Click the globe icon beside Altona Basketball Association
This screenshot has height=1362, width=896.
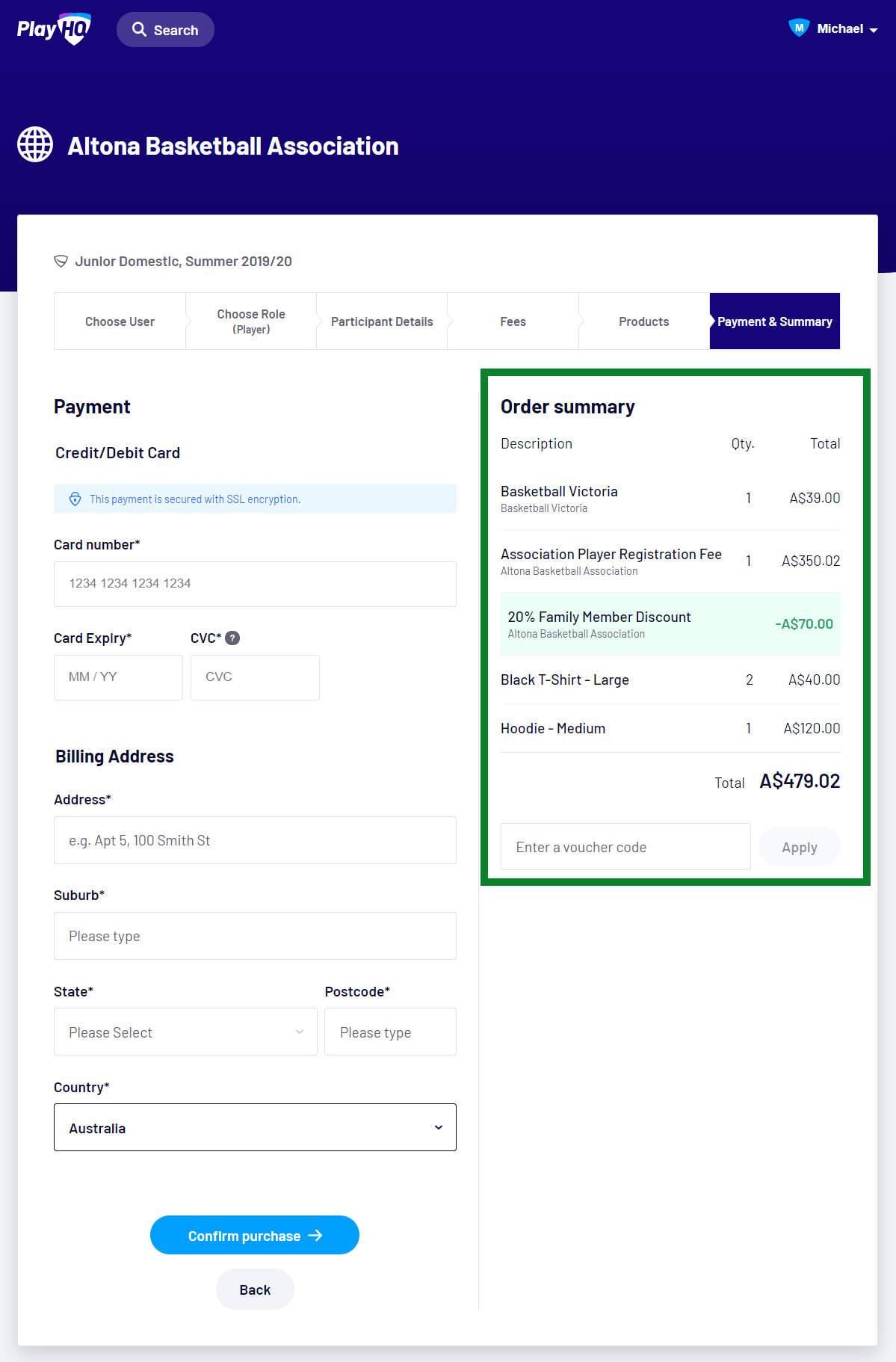click(x=35, y=144)
